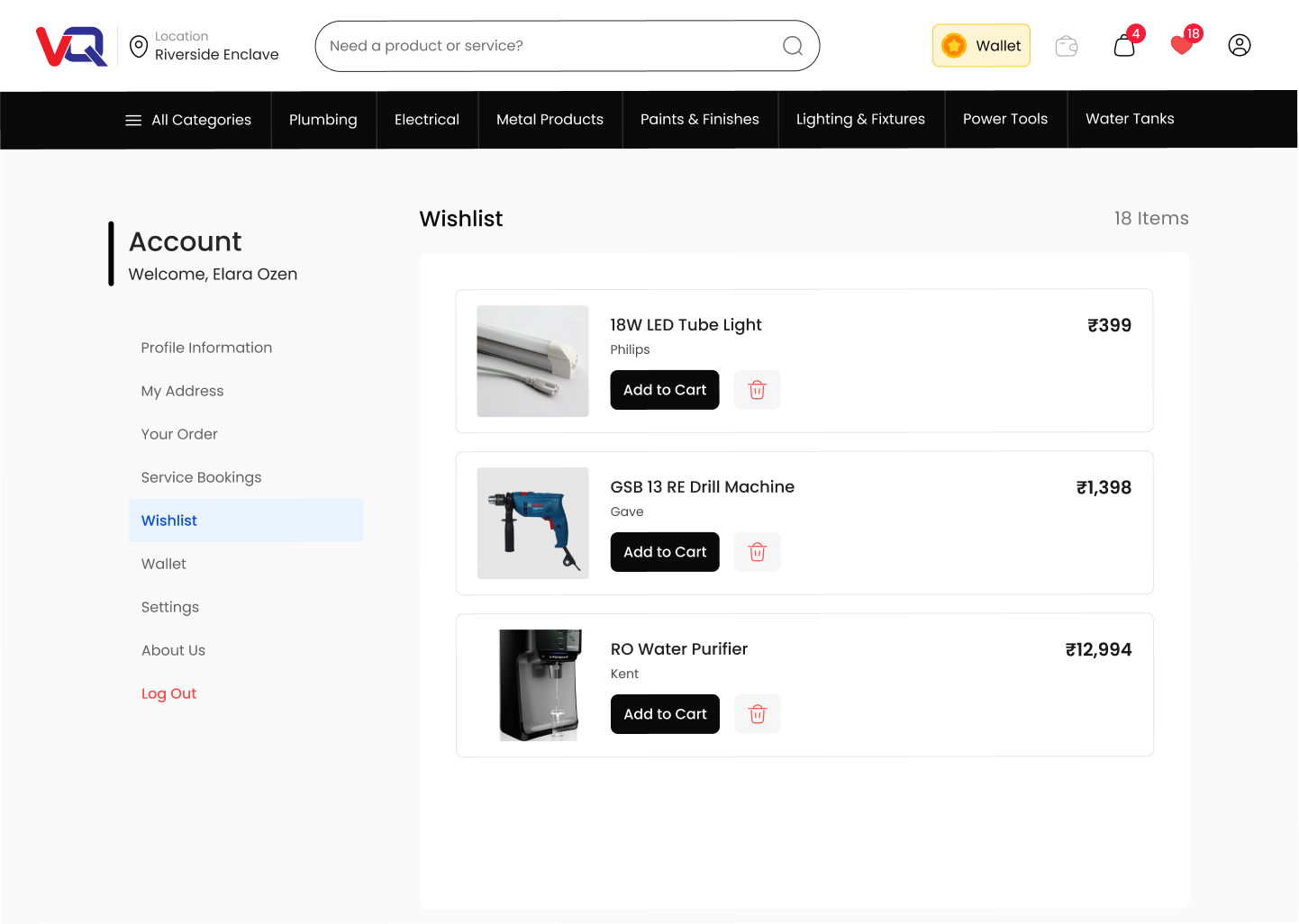1299x924 pixels.
Task: Click the Kent brand label
Action: 624,674
